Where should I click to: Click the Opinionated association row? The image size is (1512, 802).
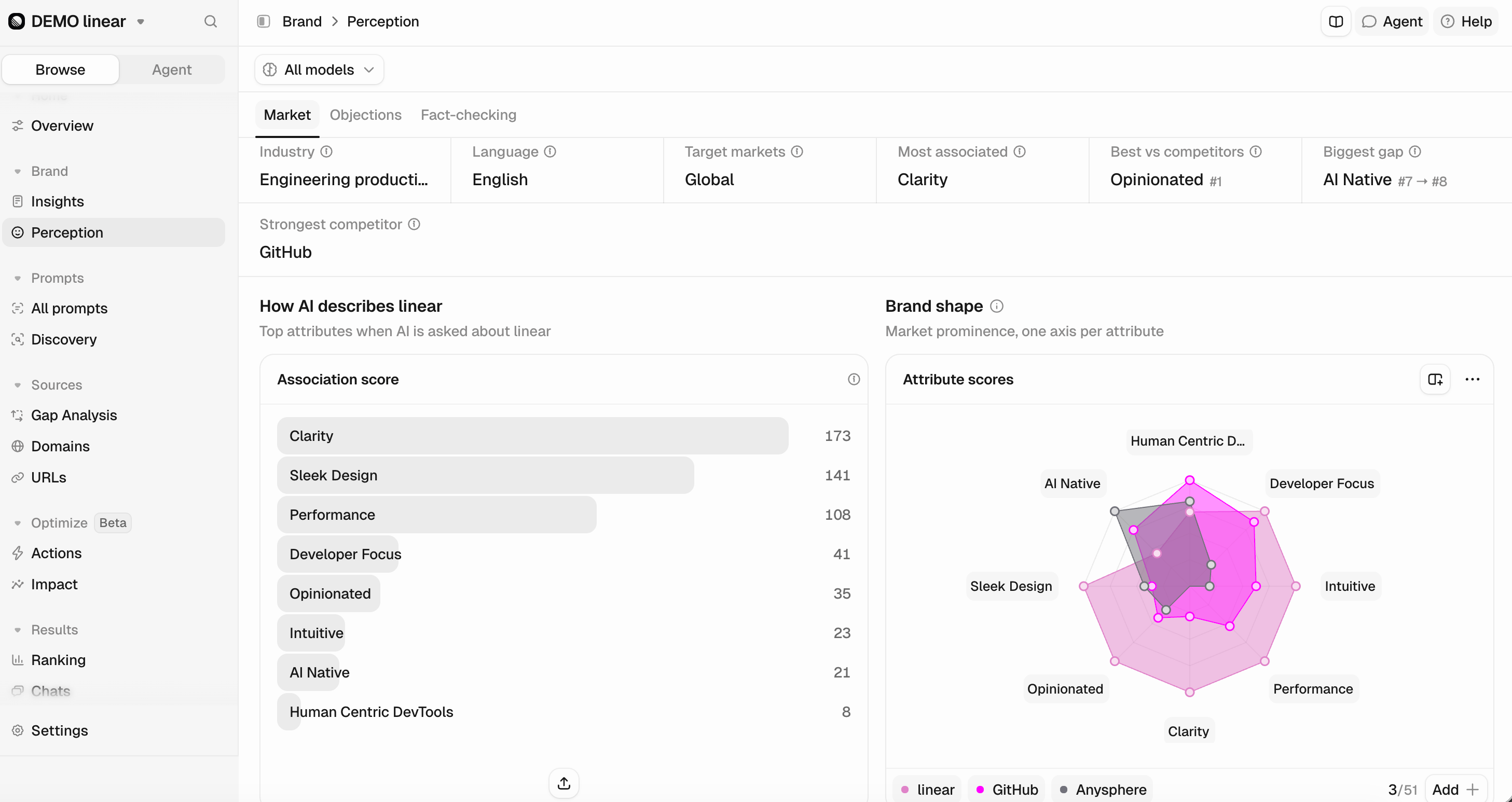pos(563,594)
